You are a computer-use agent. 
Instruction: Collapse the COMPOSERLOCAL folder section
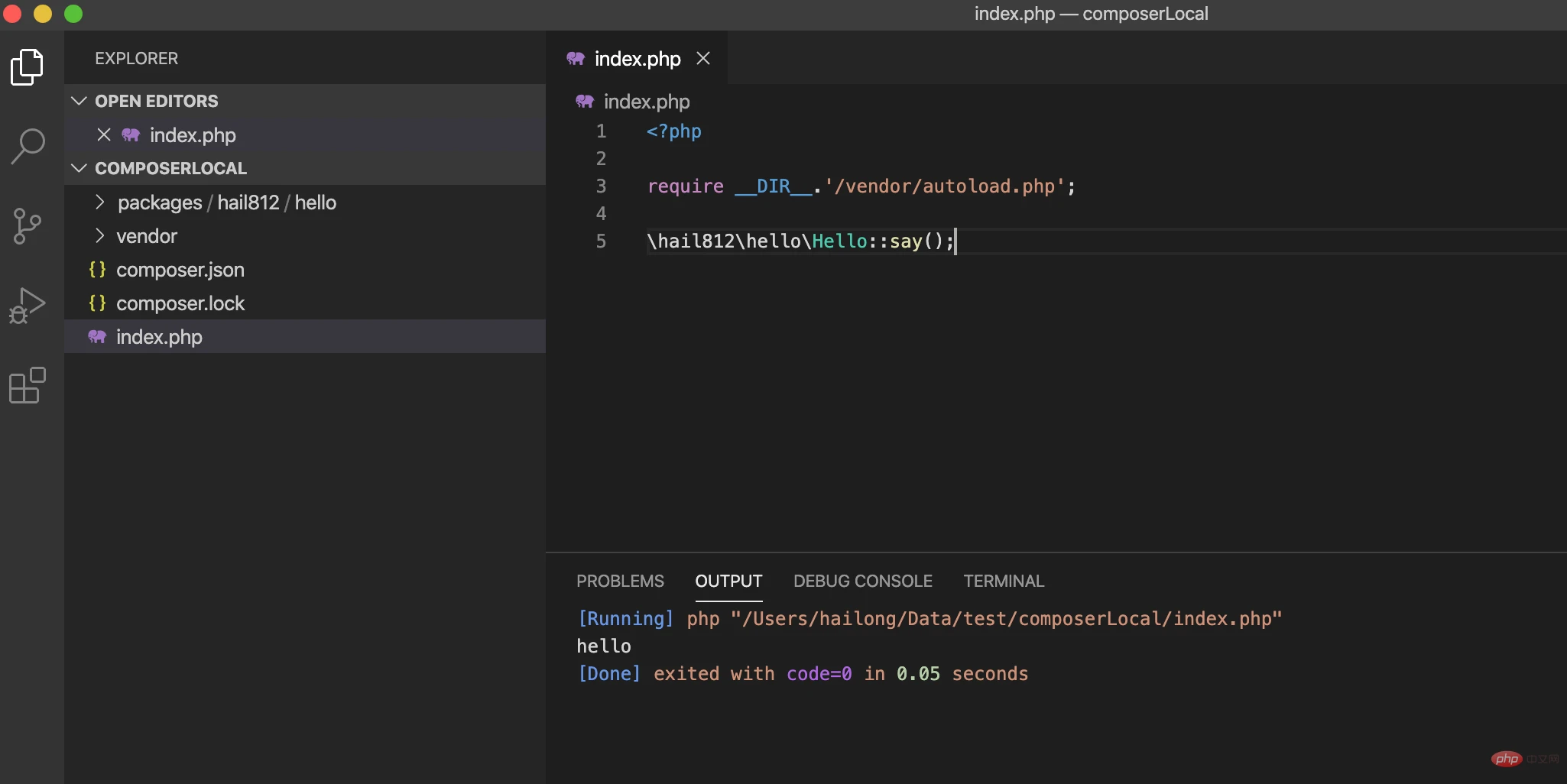(x=79, y=168)
